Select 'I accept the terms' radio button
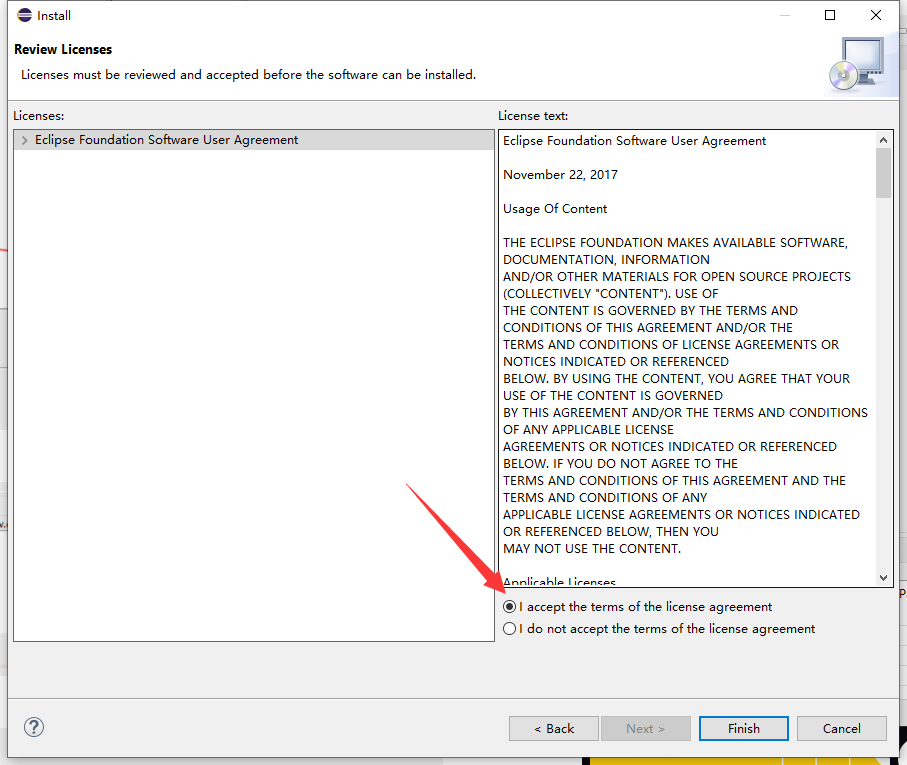Viewport: 907px width, 765px height. [x=510, y=607]
